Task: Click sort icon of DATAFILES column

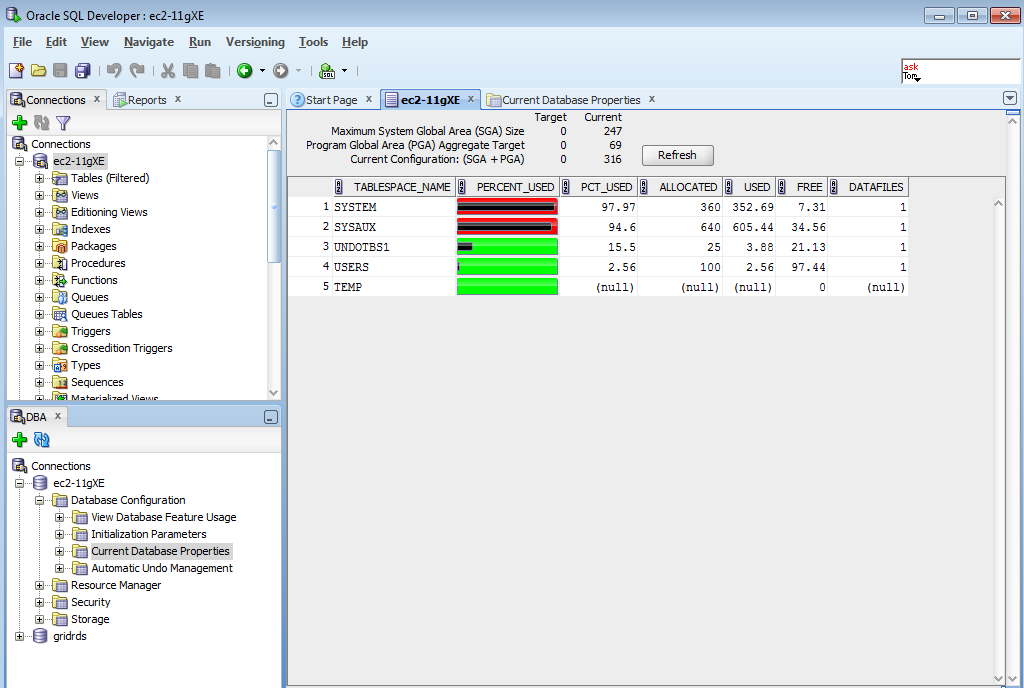Action: (834, 187)
